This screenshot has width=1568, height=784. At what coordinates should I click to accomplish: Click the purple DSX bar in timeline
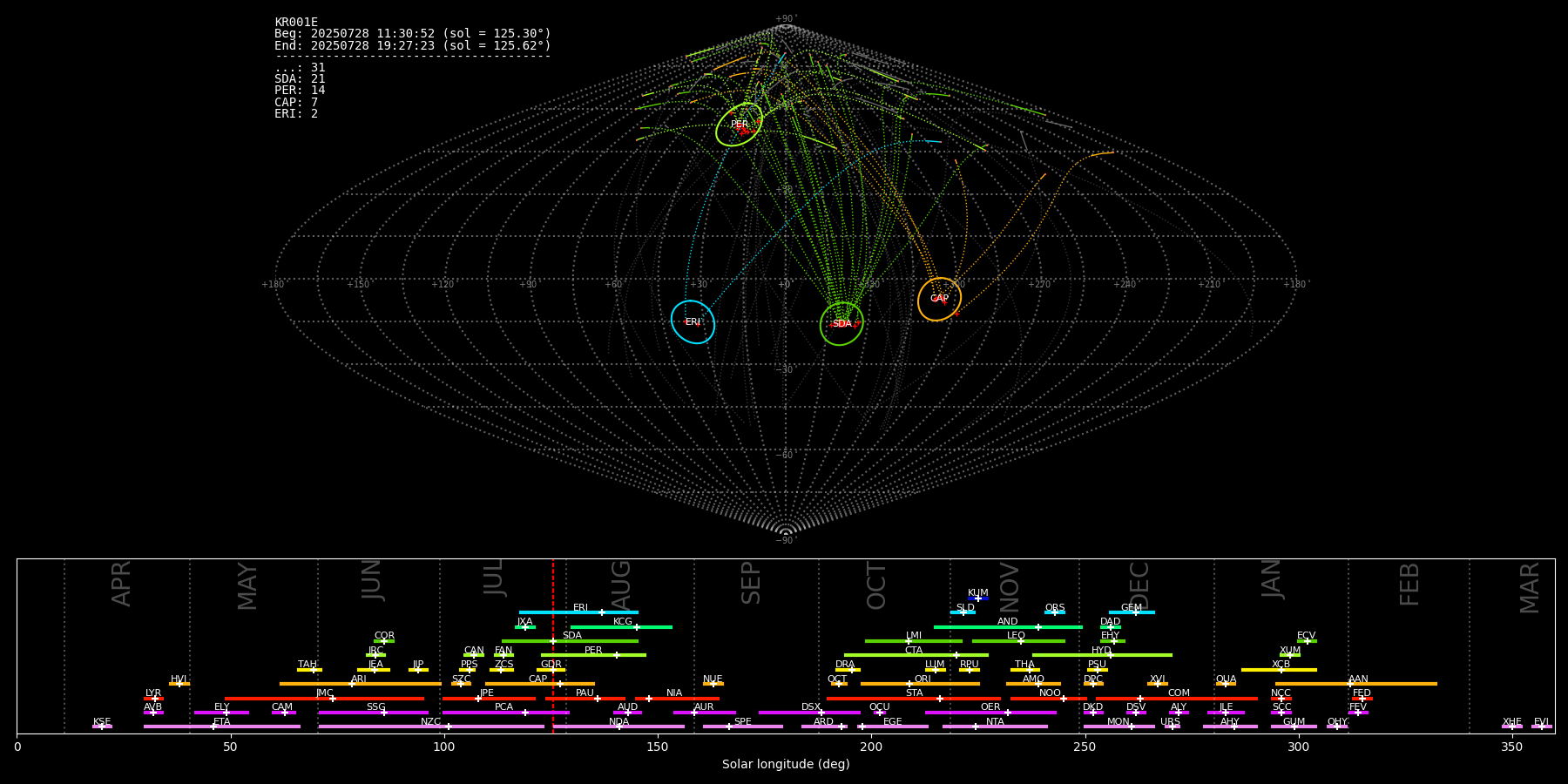[809, 713]
